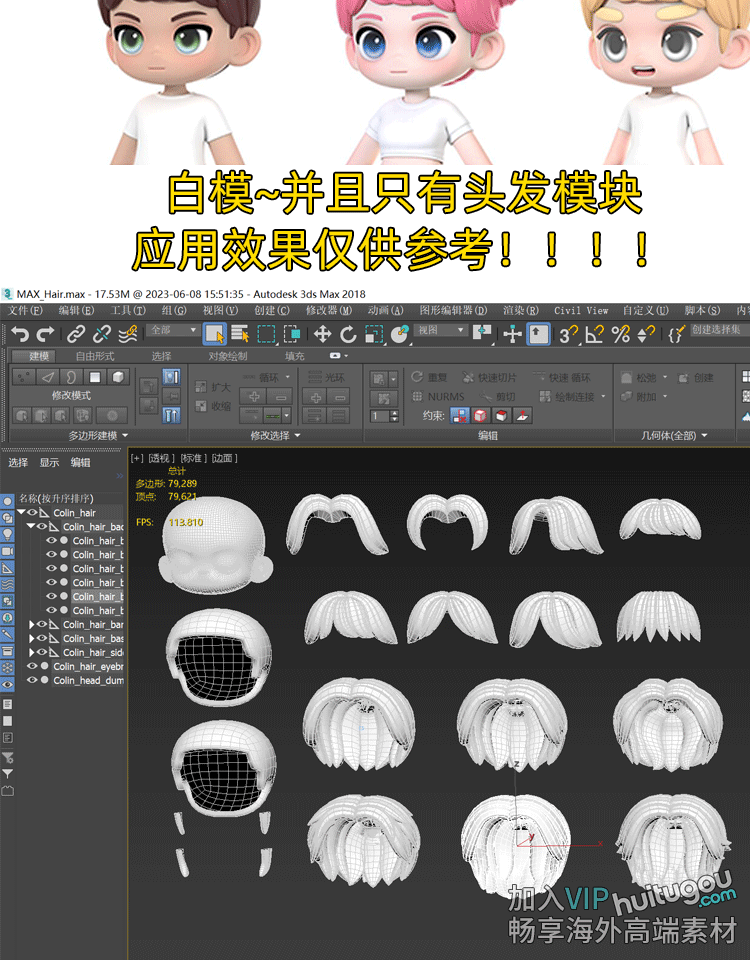Activate the Rotate transform tool

click(348, 334)
